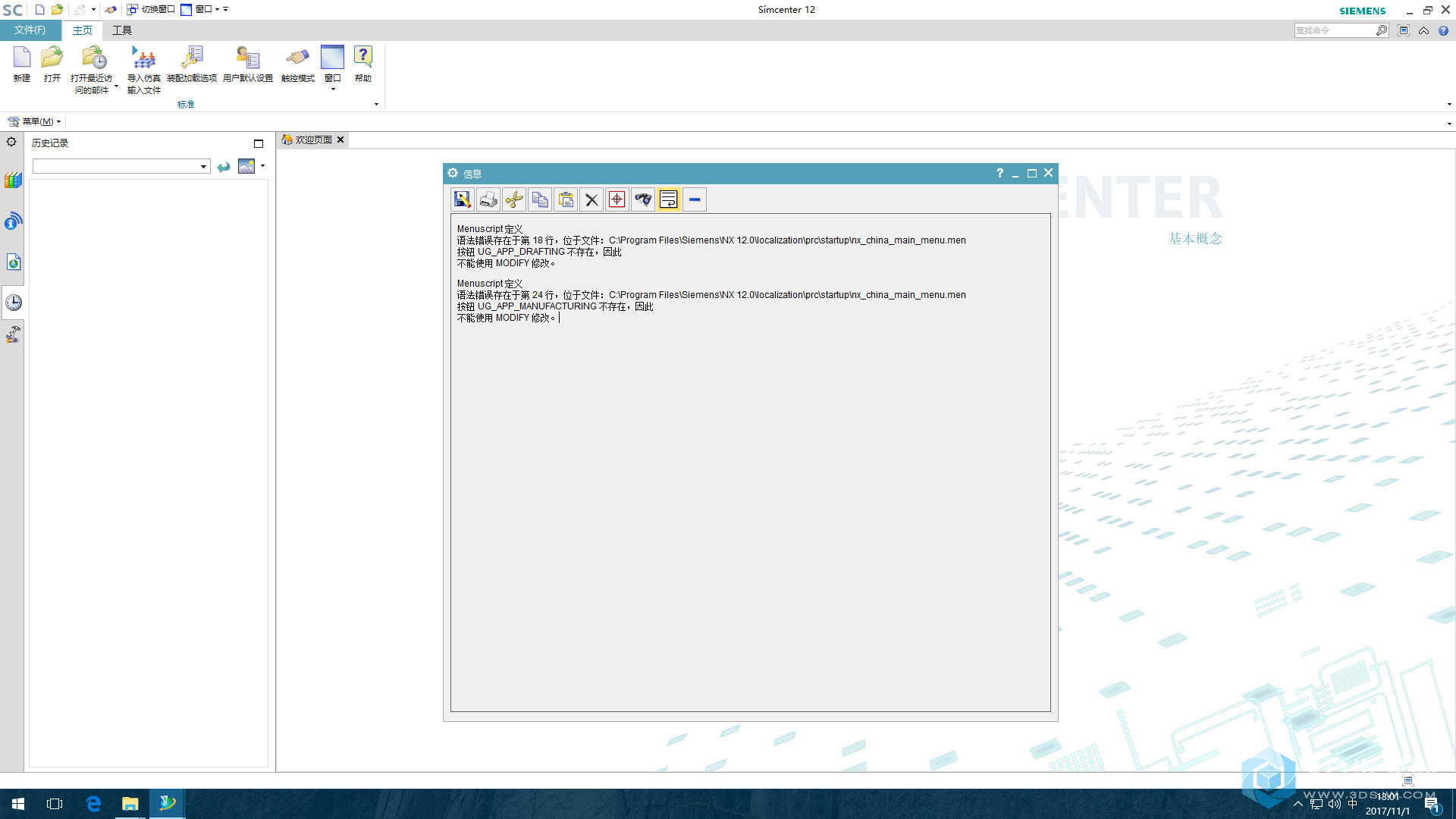Click 切换窗口 in the quick access bar

[x=151, y=10]
